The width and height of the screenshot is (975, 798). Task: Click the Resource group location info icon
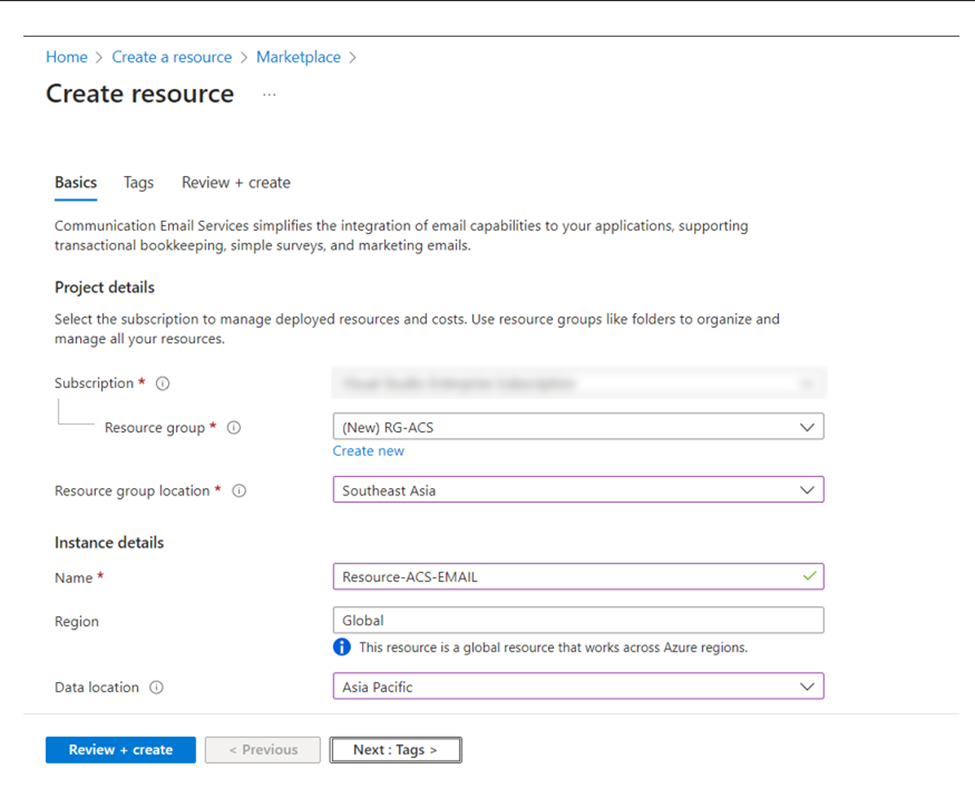tap(239, 491)
